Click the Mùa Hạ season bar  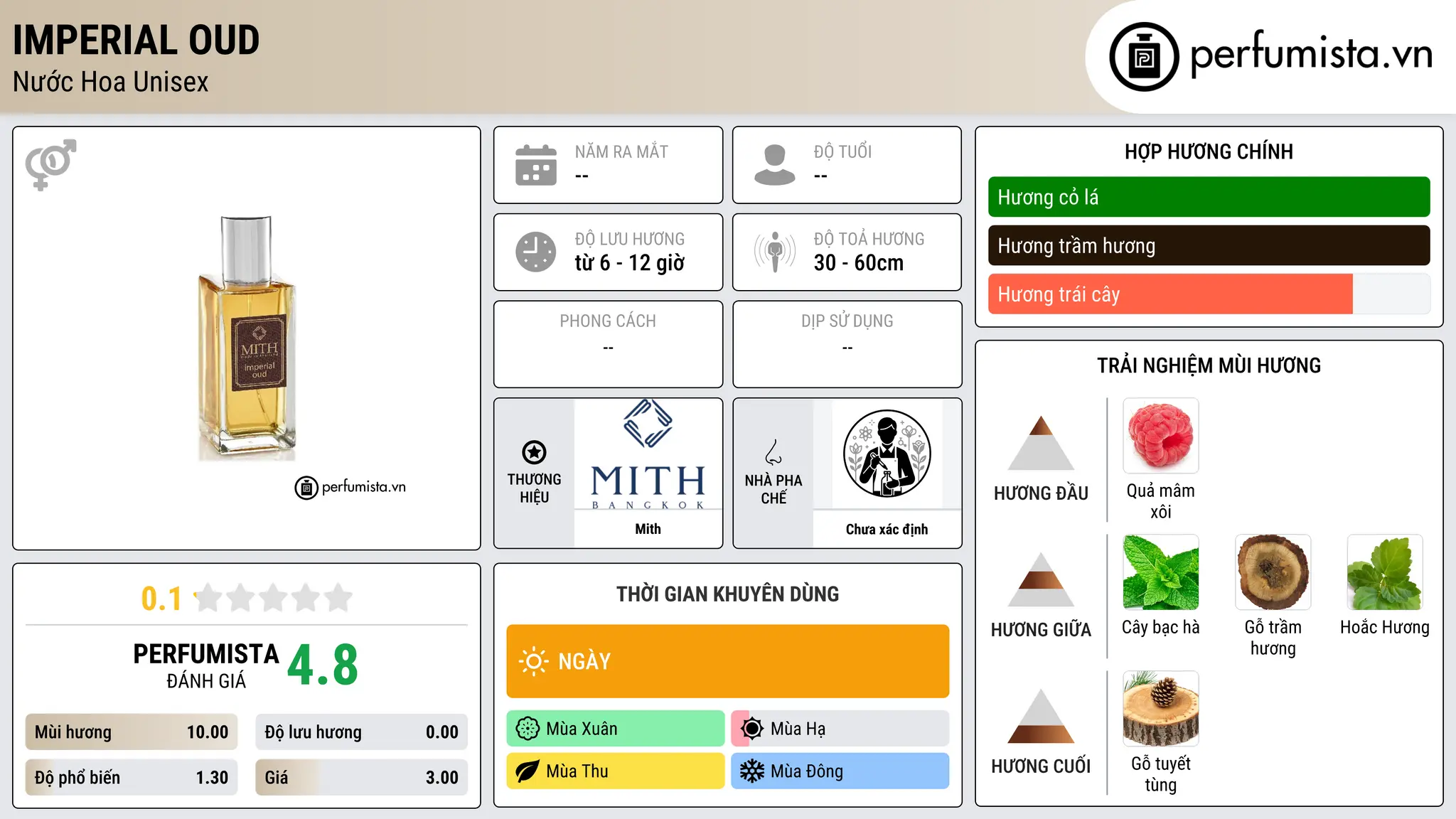[840, 729]
